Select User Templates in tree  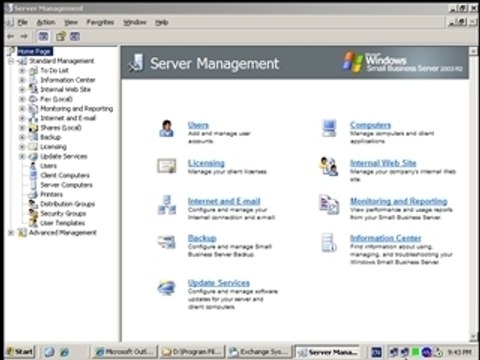62,223
